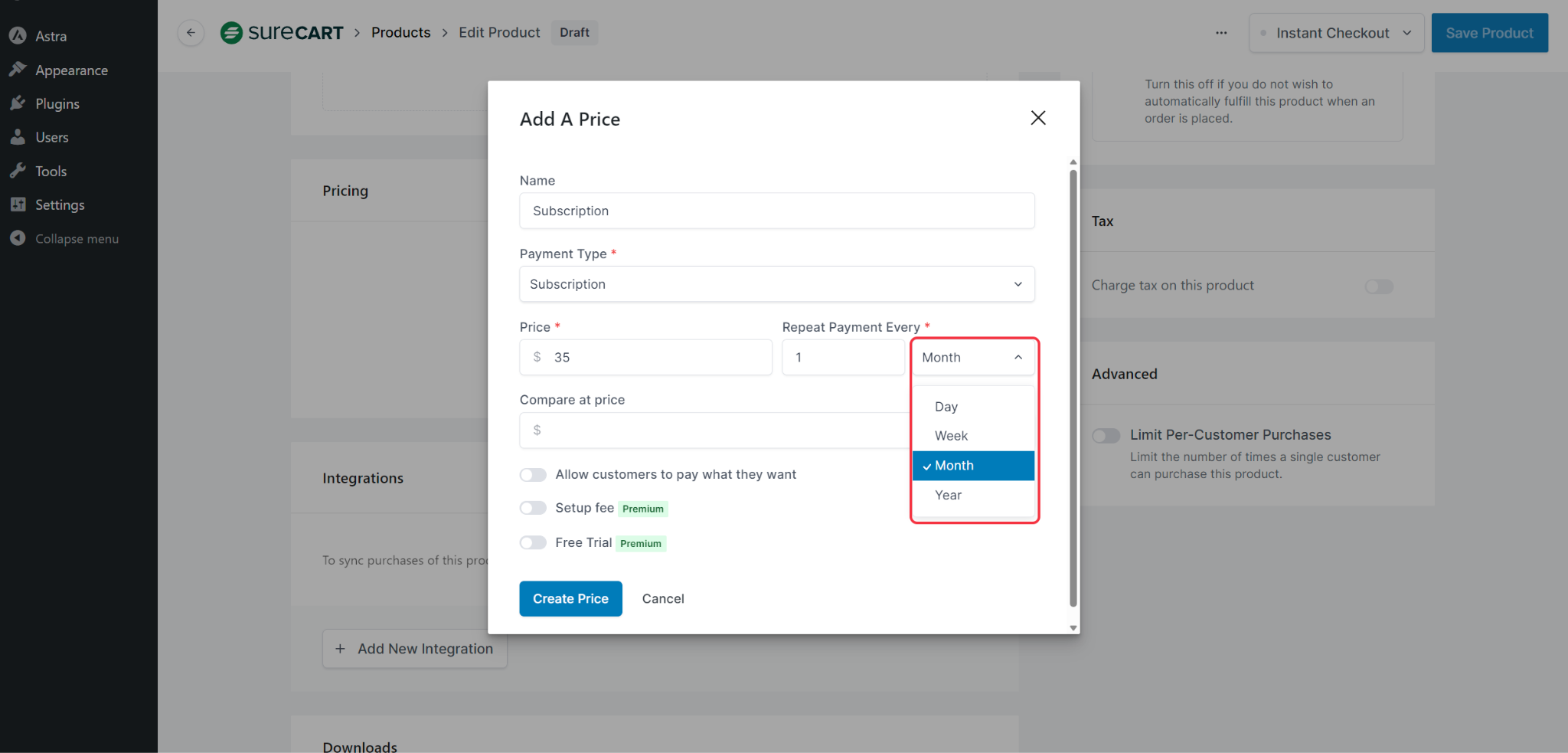Click the Tax section heading
1568x753 pixels.
(1102, 221)
